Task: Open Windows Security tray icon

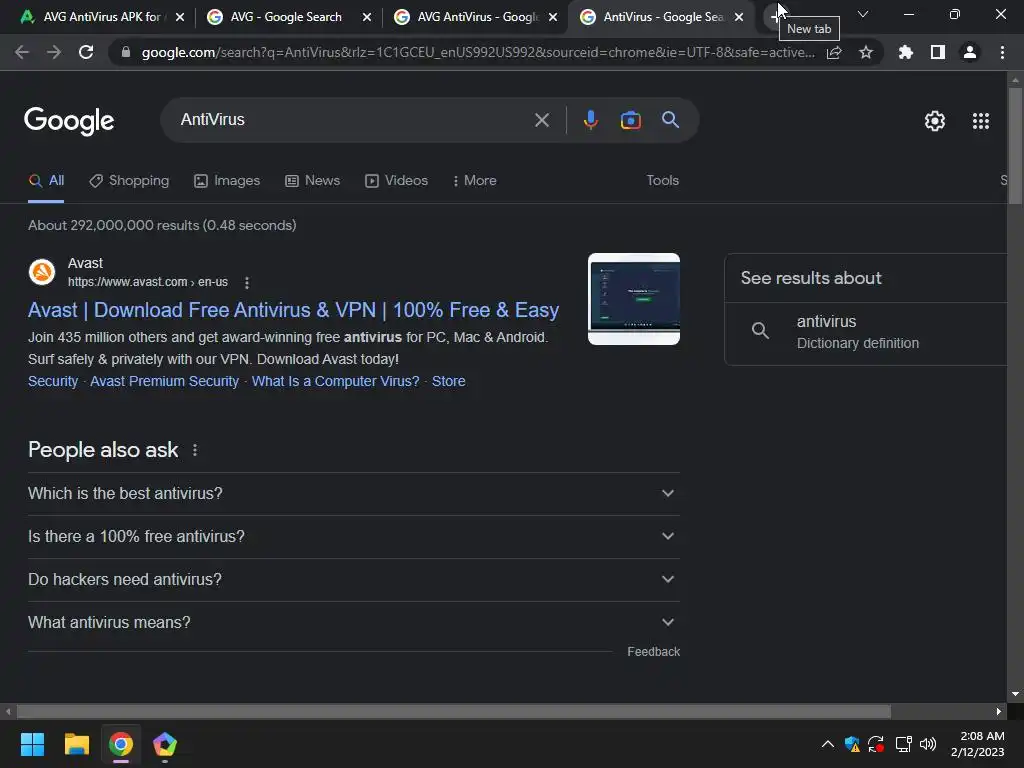Action: coord(852,744)
